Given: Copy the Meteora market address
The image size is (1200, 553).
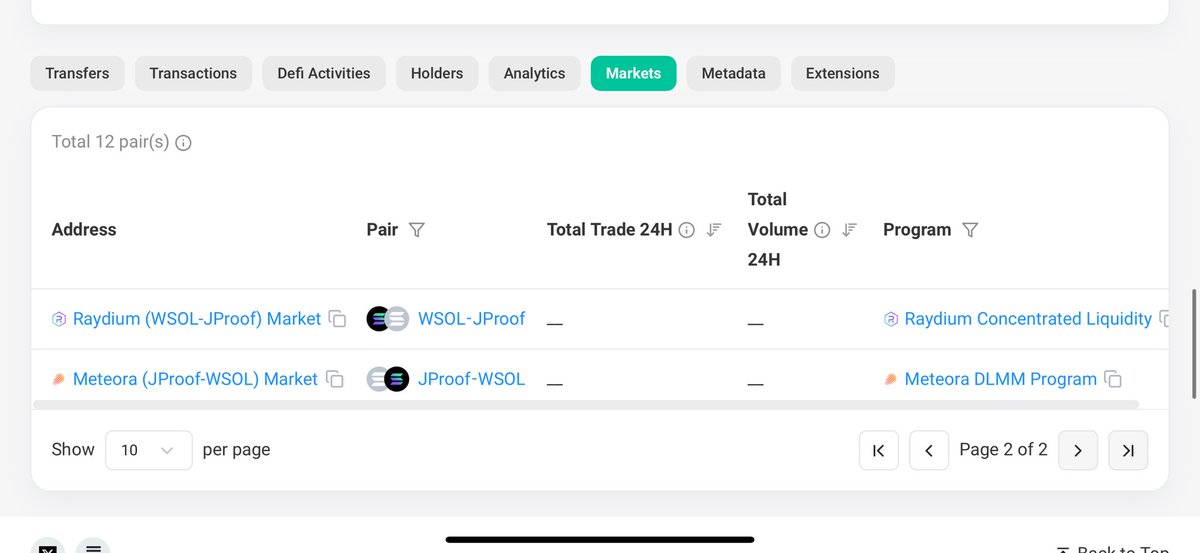Looking at the screenshot, I should coord(335,379).
